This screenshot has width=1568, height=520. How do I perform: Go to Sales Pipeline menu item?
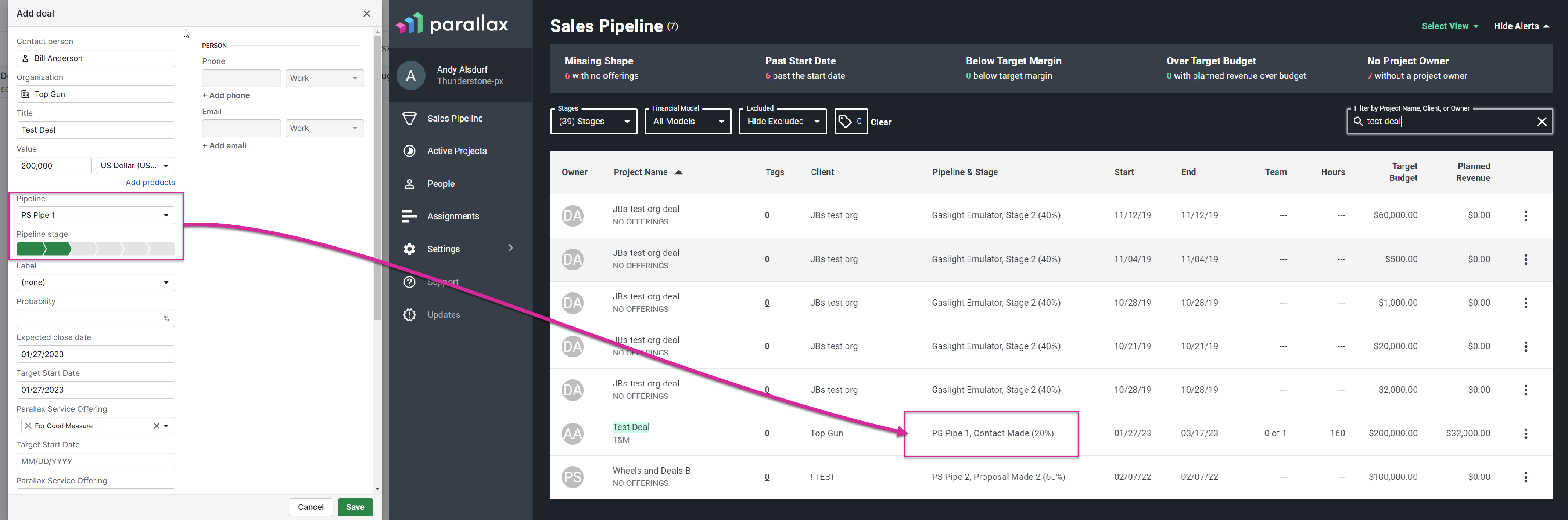pos(455,118)
